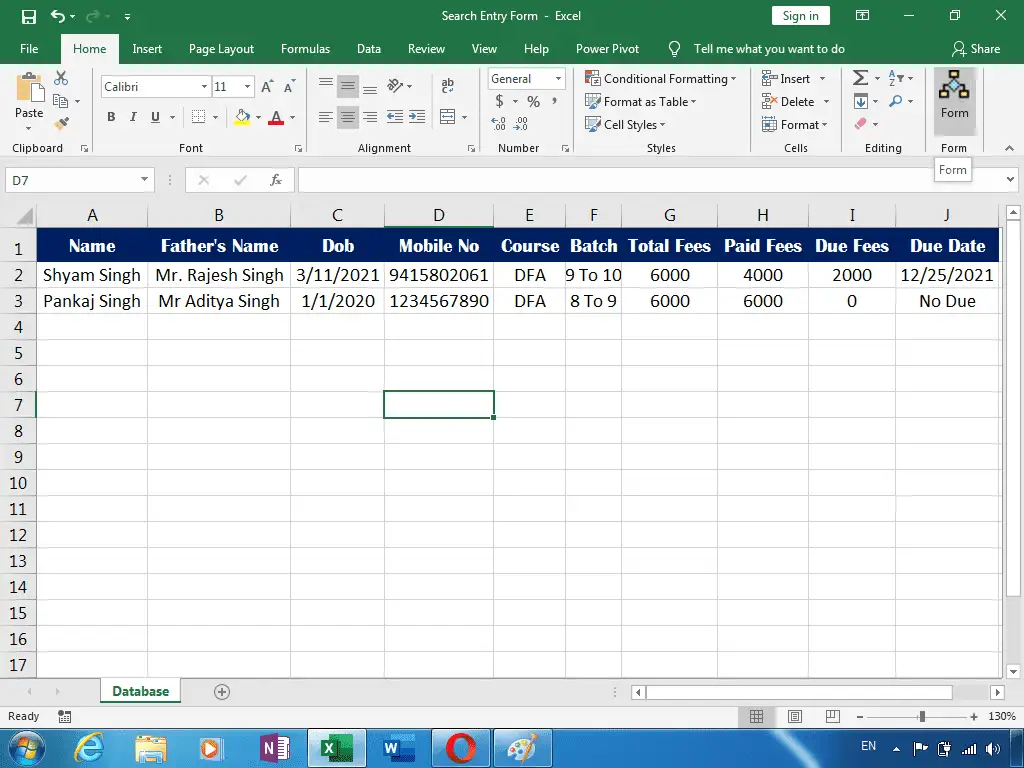
Task: Click the AutoSum sigma icon
Action: click(860, 78)
